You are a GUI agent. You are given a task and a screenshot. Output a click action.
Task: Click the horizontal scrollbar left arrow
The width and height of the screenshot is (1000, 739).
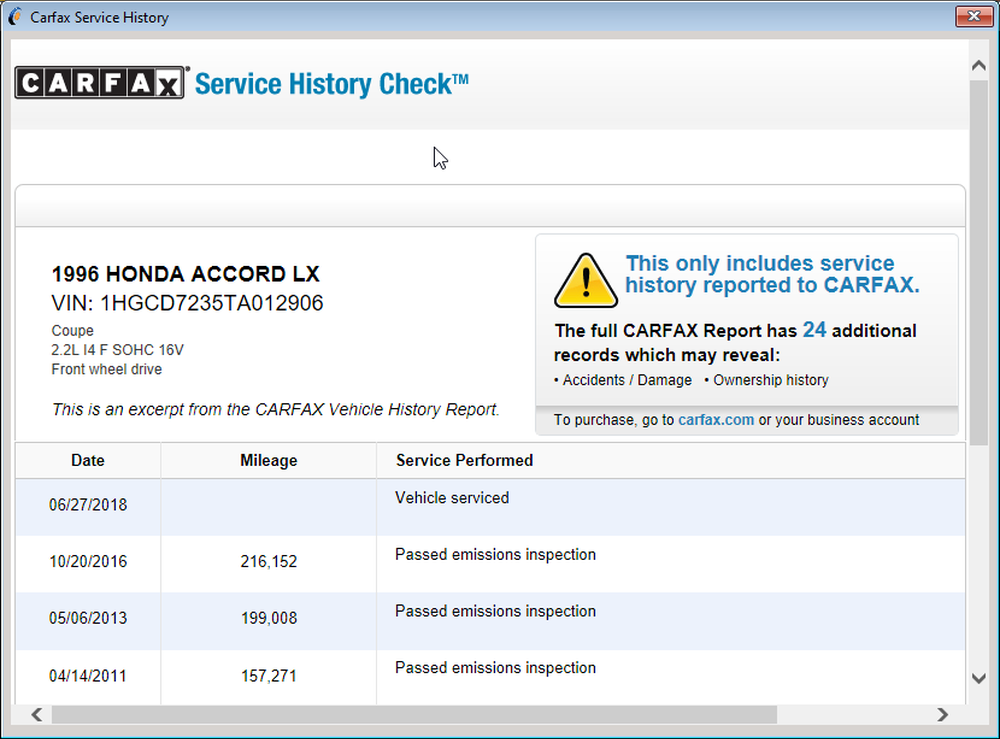(37, 714)
